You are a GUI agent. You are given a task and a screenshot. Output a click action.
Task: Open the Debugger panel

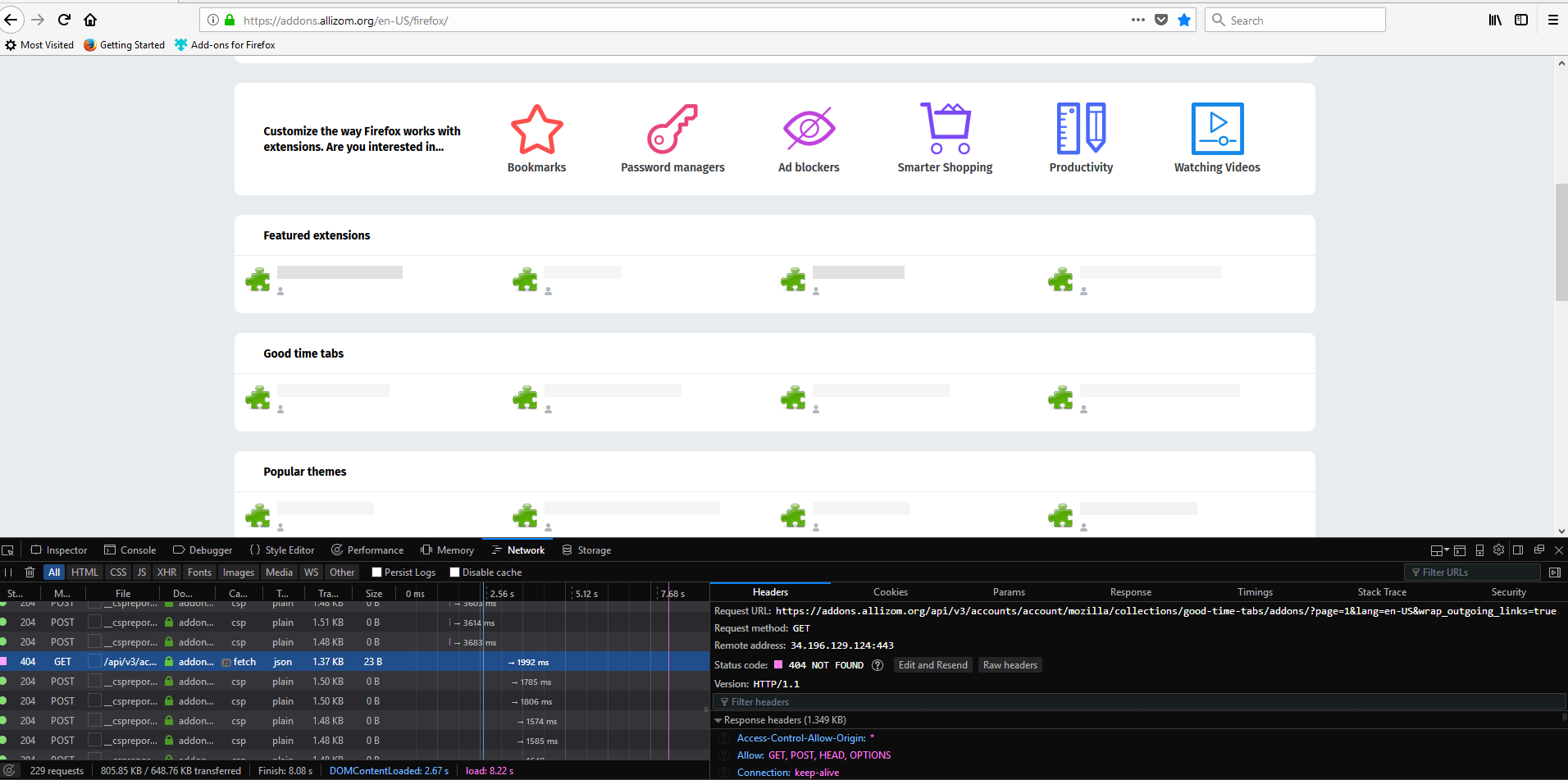point(203,550)
